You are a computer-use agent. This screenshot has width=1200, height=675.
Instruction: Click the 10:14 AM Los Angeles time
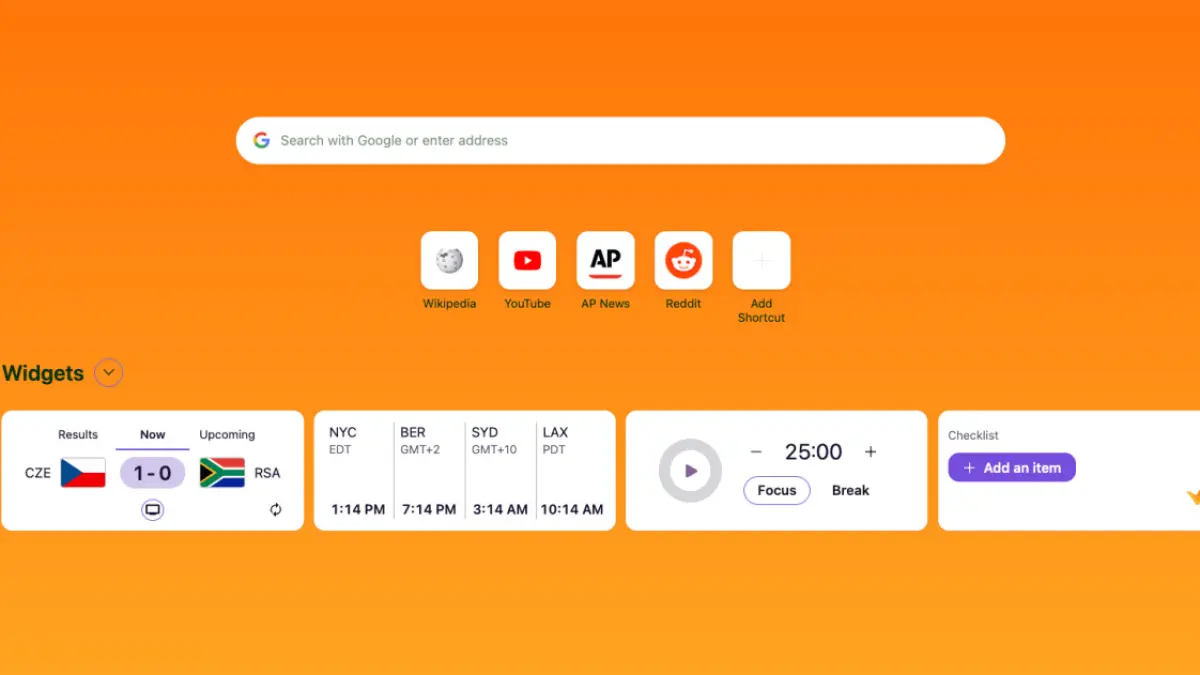572,509
